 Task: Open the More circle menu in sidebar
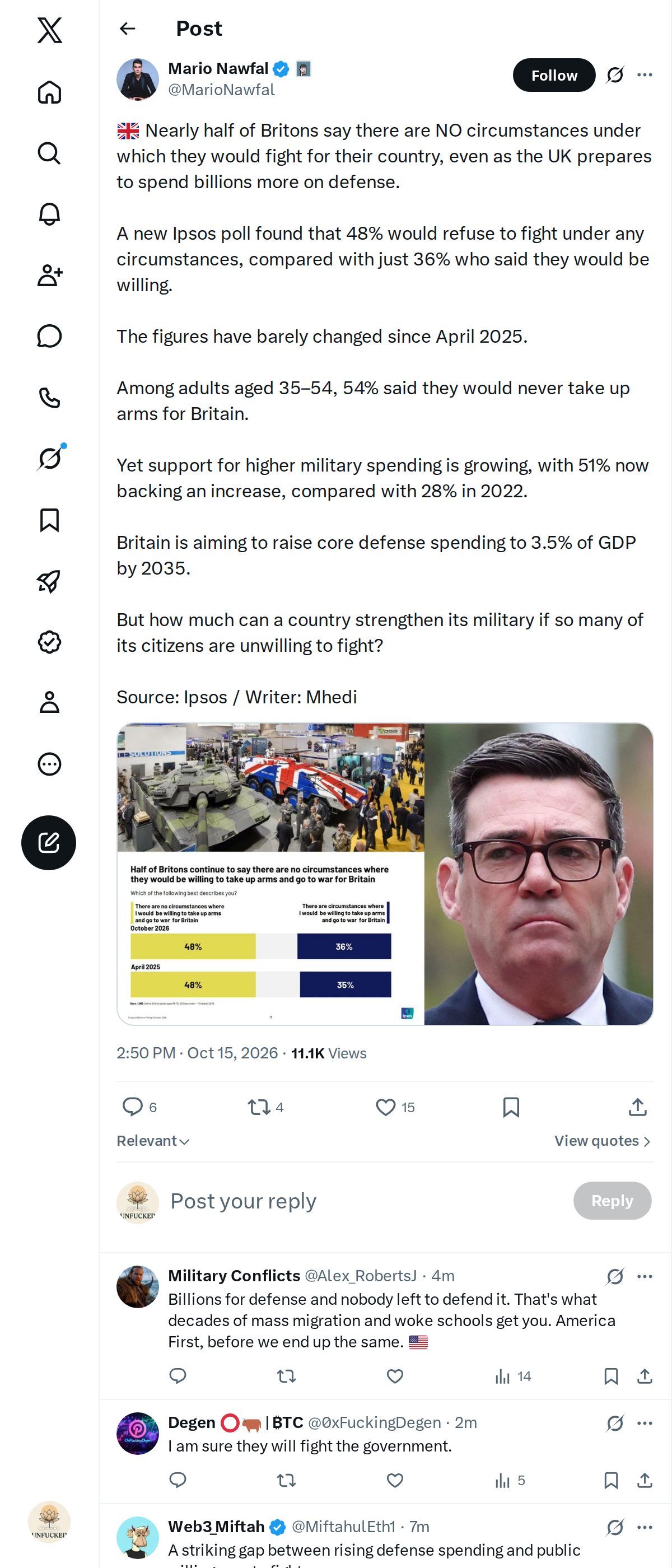49,764
